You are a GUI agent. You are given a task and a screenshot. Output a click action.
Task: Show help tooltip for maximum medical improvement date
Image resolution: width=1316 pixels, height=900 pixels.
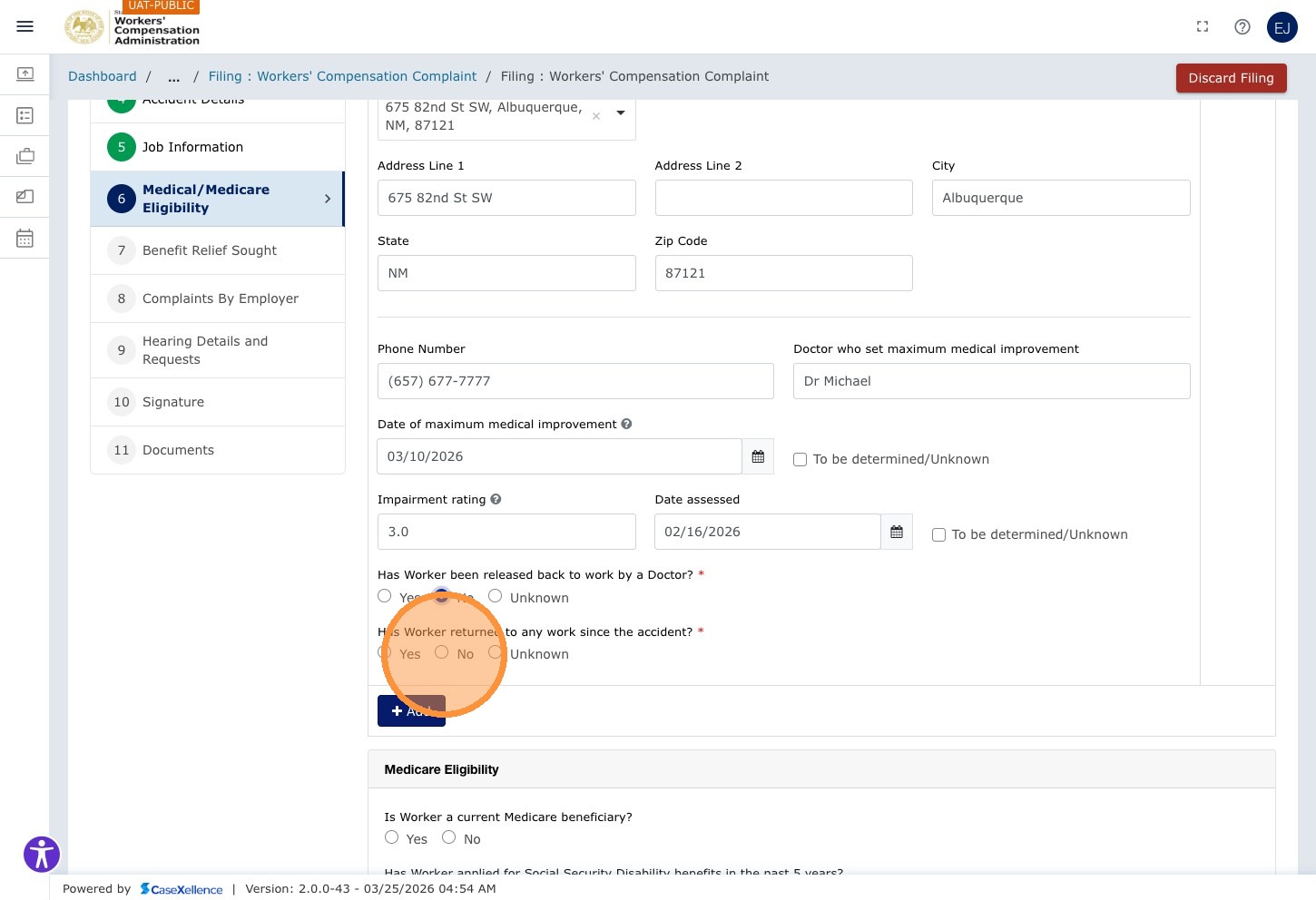click(x=626, y=424)
